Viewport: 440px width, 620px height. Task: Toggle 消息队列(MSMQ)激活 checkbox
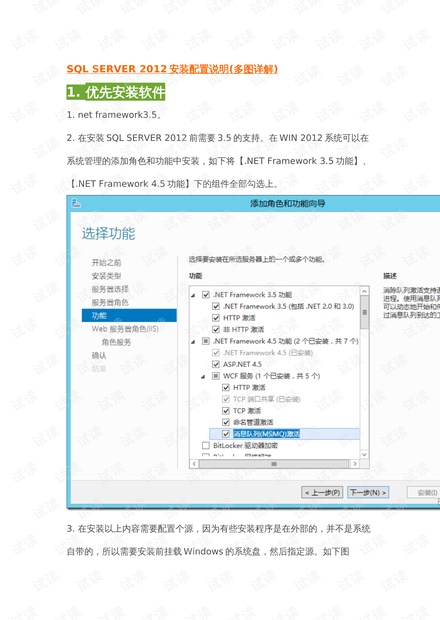point(226,434)
